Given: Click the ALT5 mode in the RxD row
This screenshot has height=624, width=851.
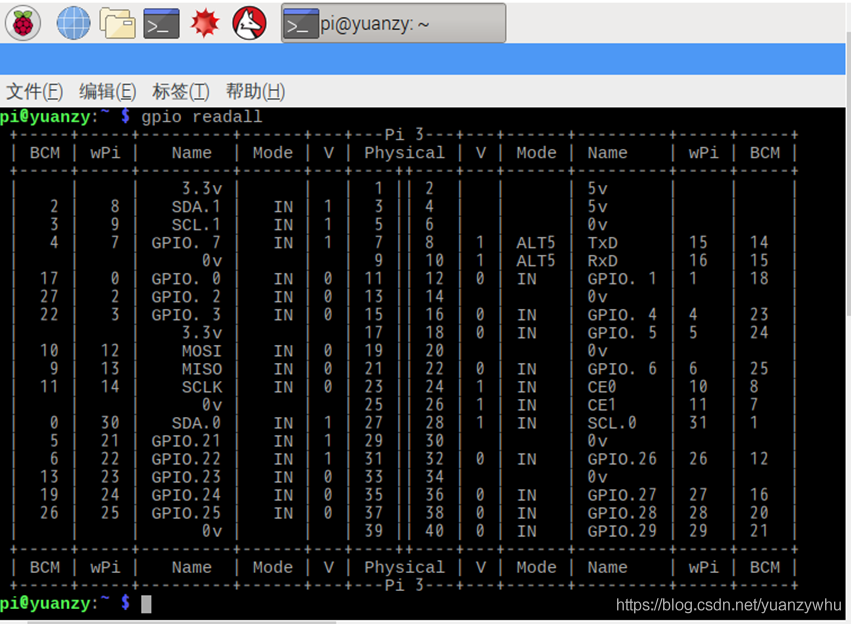Looking at the screenshot, I should point(536,261).
